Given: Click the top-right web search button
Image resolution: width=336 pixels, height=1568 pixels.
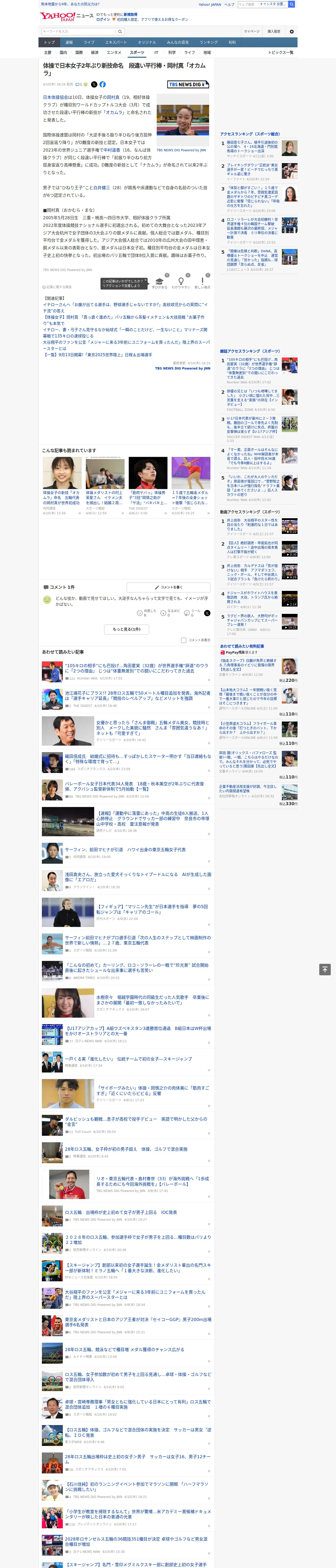Looking at the screenshot, I should coord(292,4).
